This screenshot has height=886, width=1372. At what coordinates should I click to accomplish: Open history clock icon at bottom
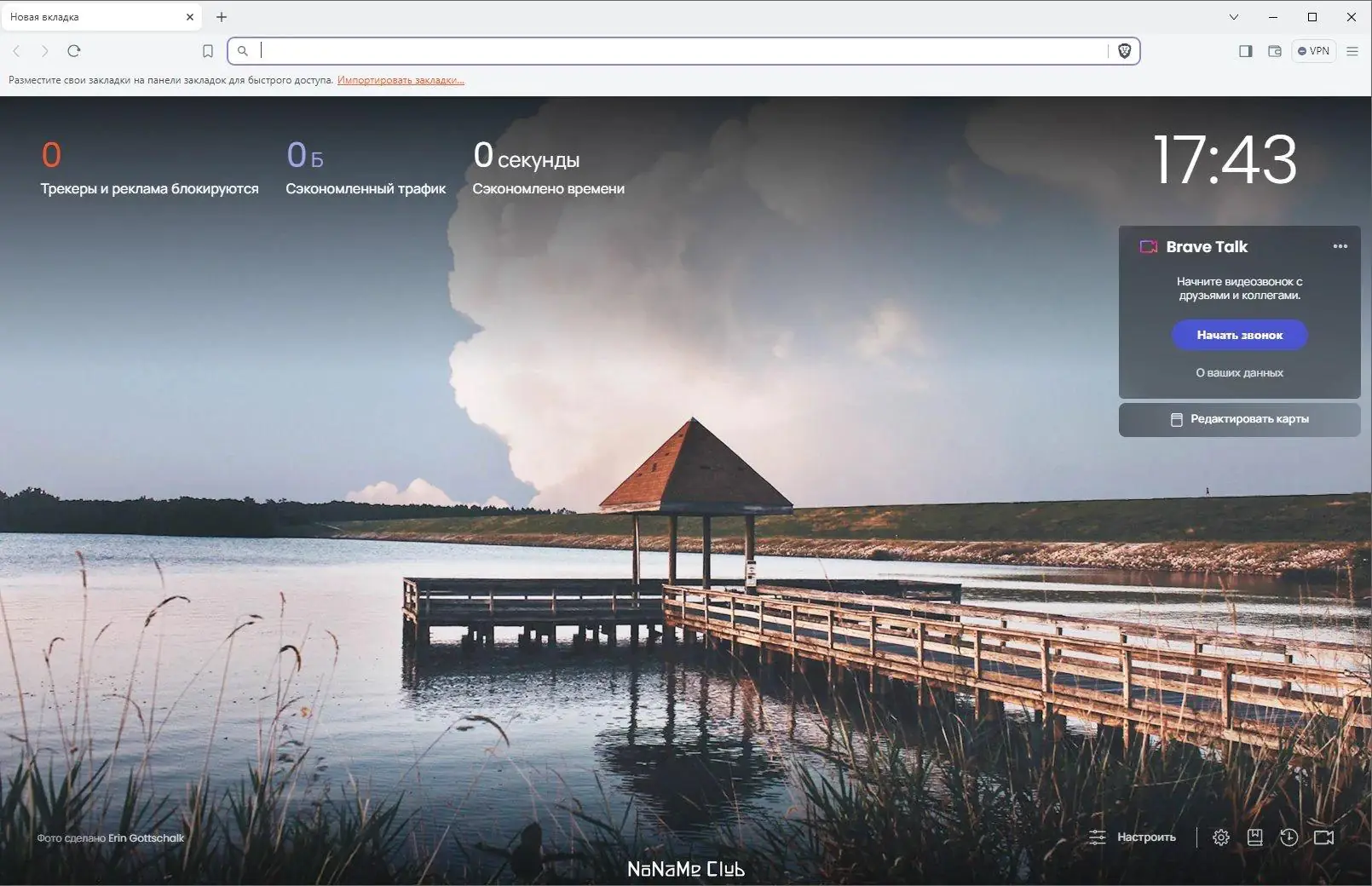(1289, 837)
